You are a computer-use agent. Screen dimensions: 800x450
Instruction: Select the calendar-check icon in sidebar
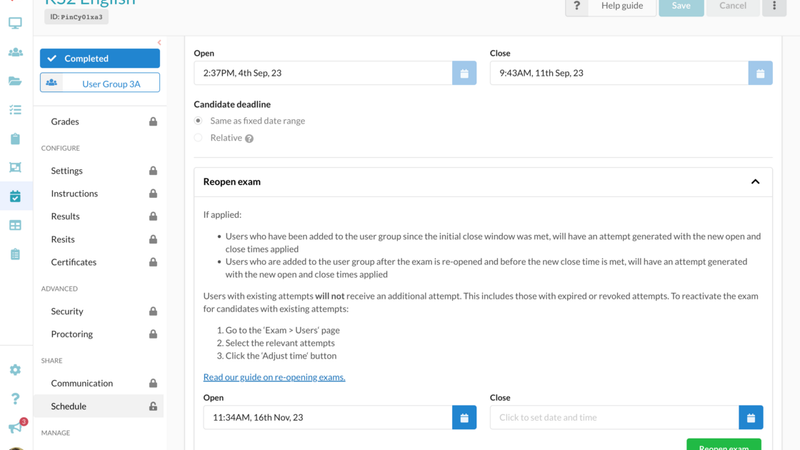[x=15, y=196]
